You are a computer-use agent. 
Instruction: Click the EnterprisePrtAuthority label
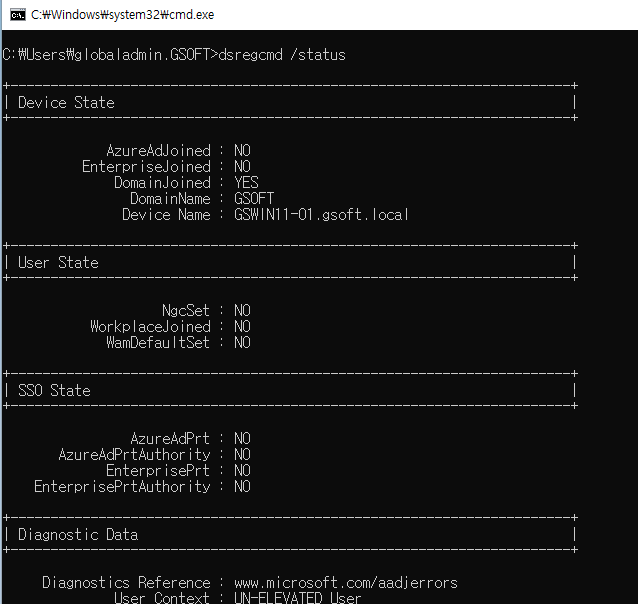[x=122, y=486]
